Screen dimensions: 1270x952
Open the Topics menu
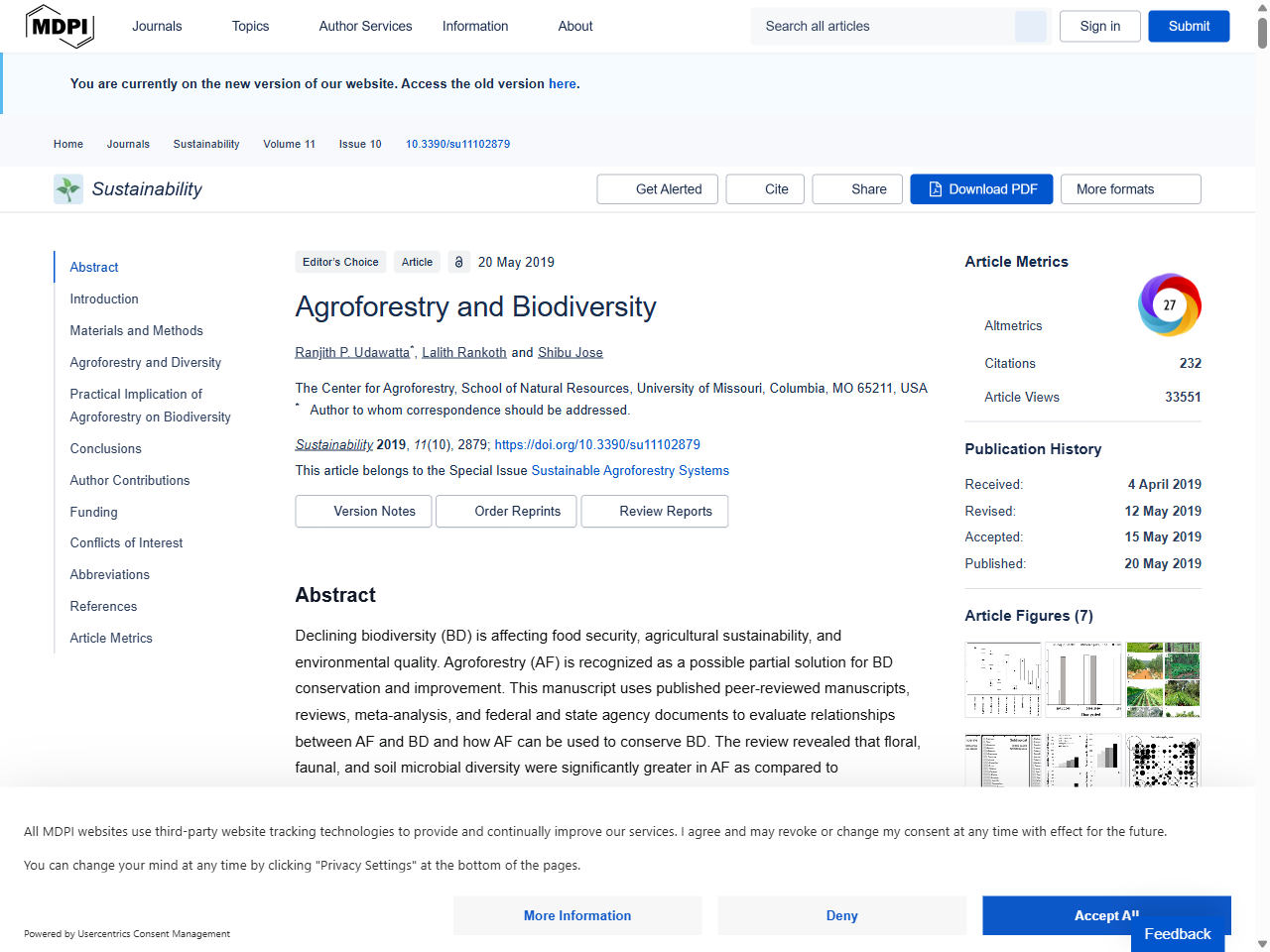[249, 26]
